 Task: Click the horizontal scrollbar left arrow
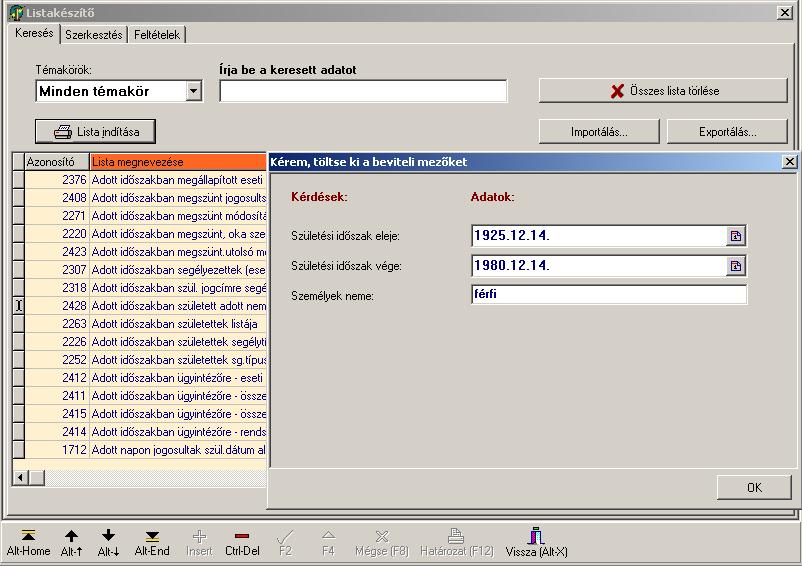point(20,478)
